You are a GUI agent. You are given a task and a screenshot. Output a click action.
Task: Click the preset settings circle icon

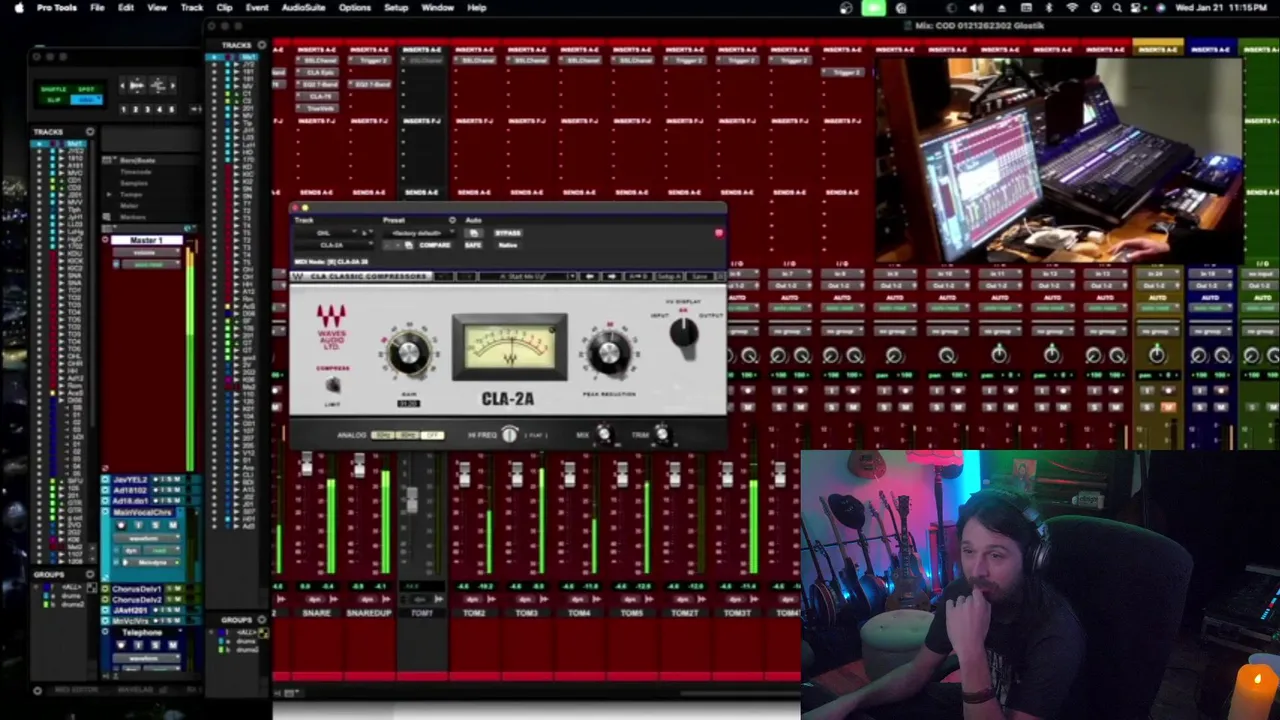(453, 220)
